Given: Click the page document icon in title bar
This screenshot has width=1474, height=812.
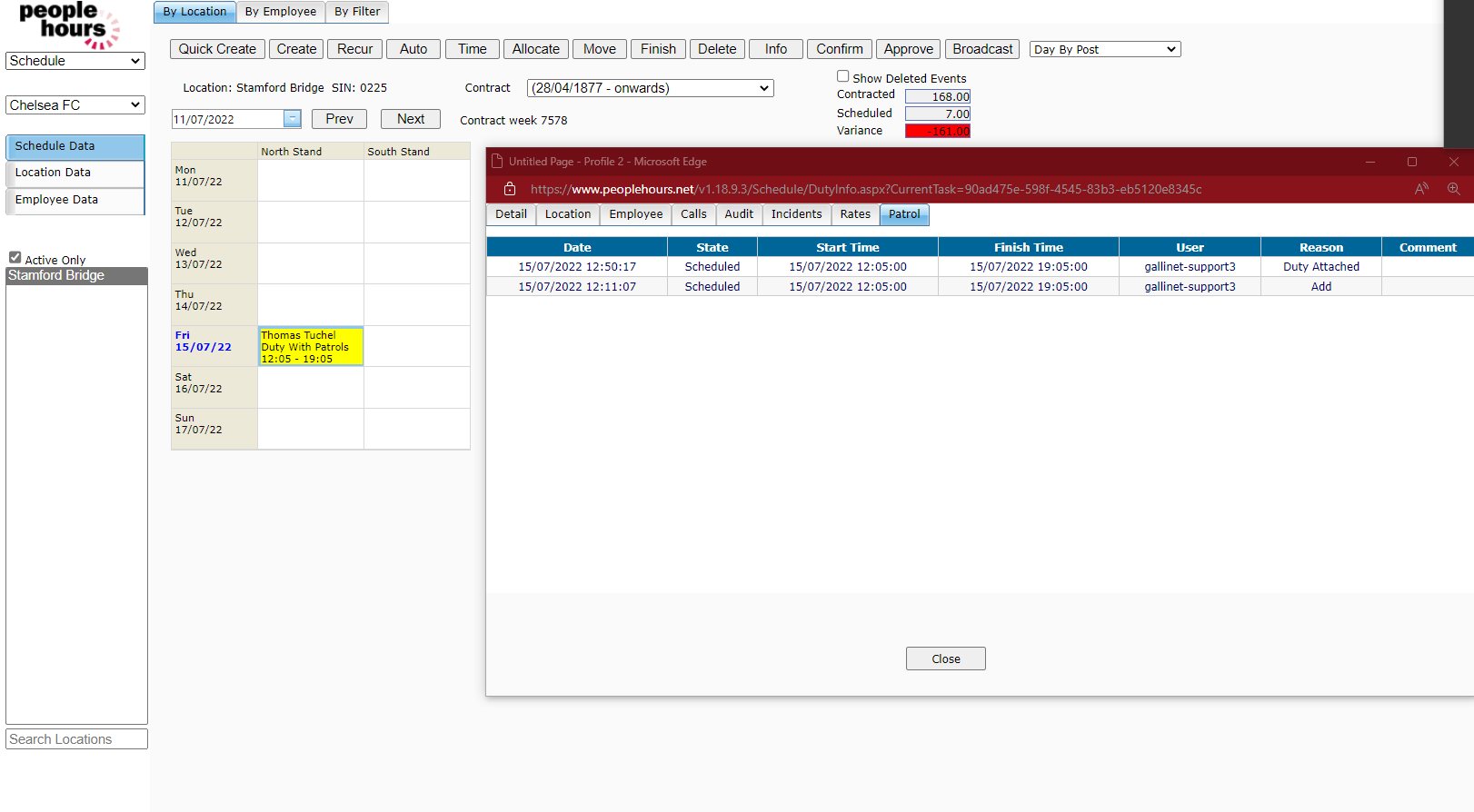Looking at the screenshot, I should coord(497,162).
